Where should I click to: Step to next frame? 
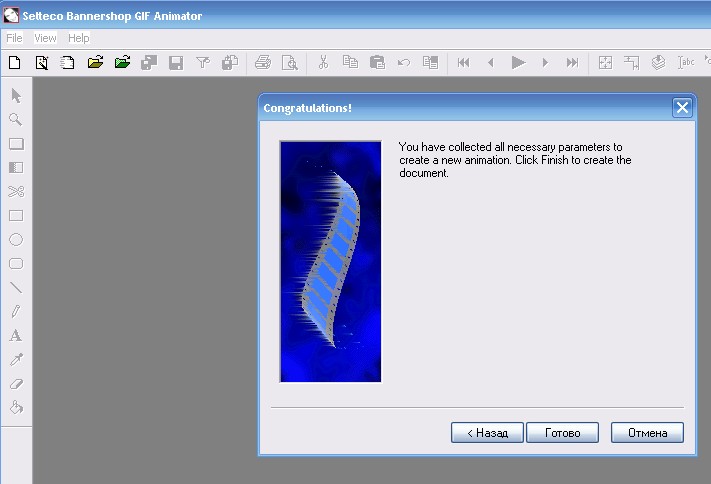coord(545,62)
